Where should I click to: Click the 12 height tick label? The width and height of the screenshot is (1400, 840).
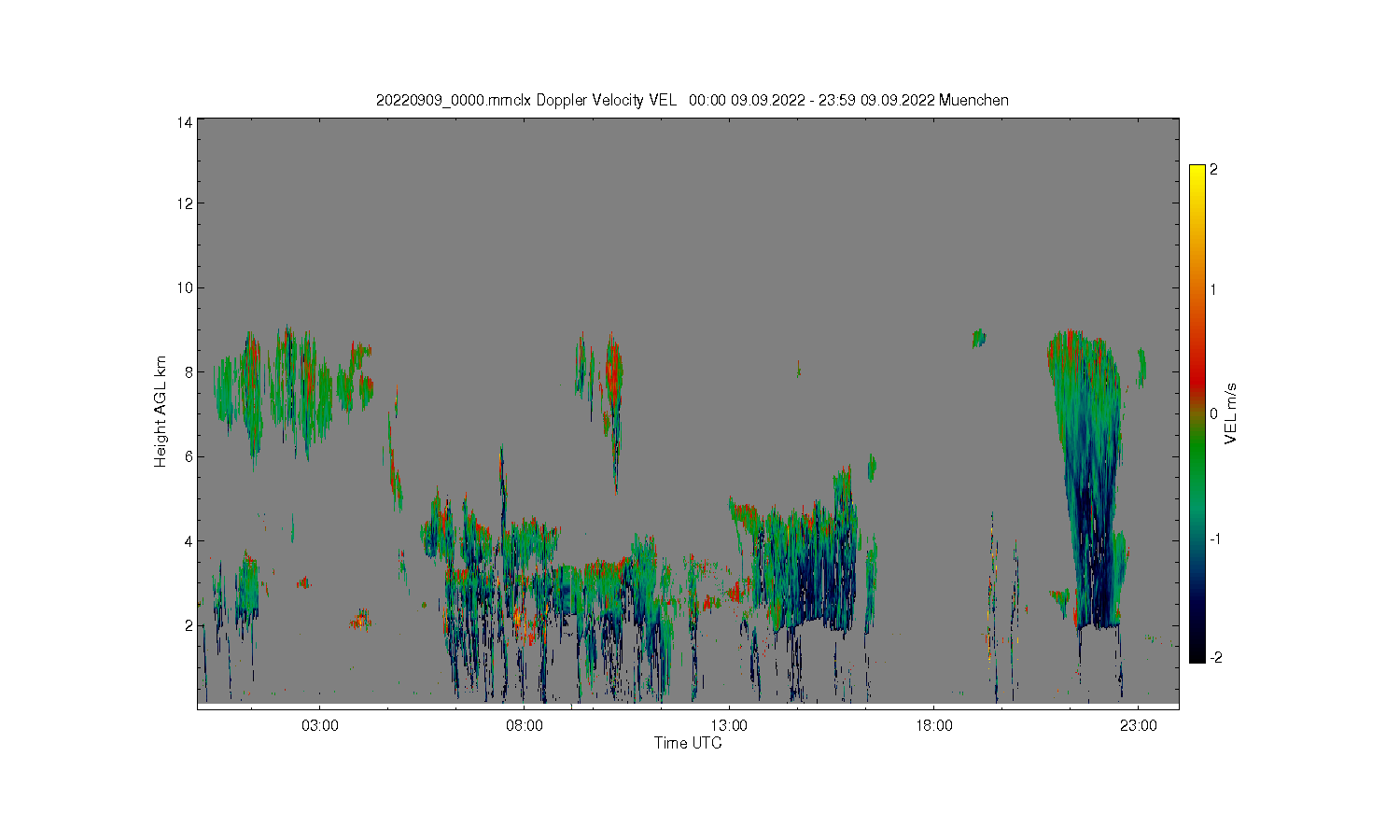185,203
